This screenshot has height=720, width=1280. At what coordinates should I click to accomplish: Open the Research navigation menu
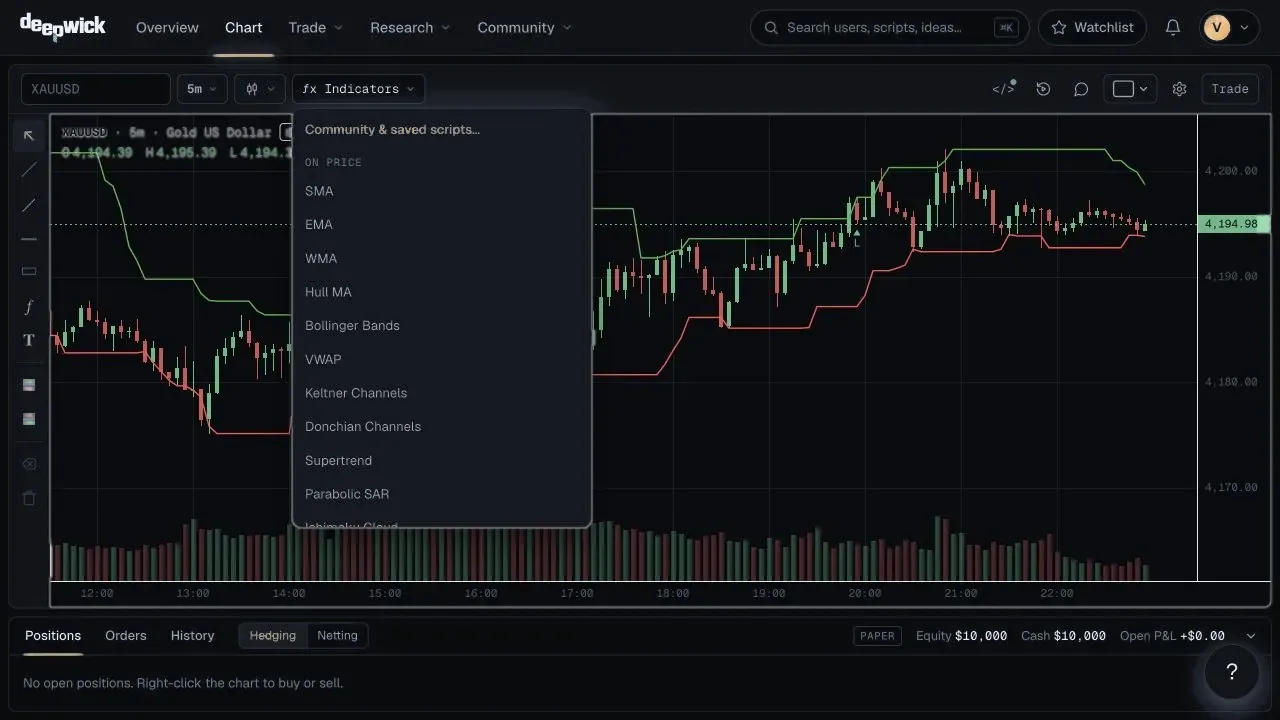point(410,28)
